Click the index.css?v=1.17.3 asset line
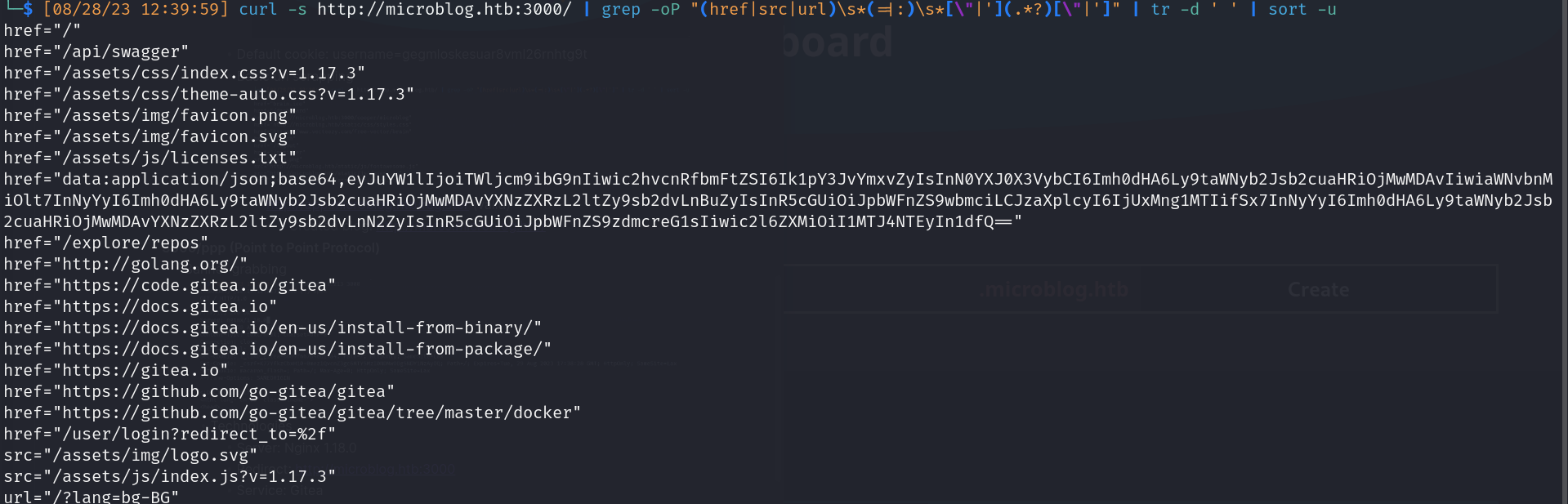This screenshot has height=504, width=1568. click(184, 74)
